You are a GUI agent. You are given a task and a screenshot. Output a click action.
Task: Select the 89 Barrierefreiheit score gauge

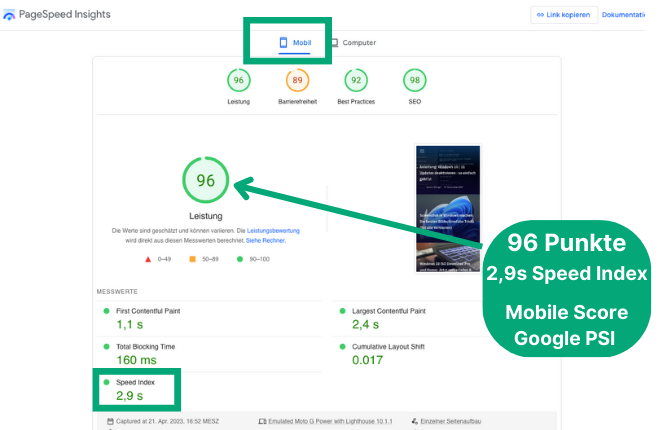tap(297, 80)
